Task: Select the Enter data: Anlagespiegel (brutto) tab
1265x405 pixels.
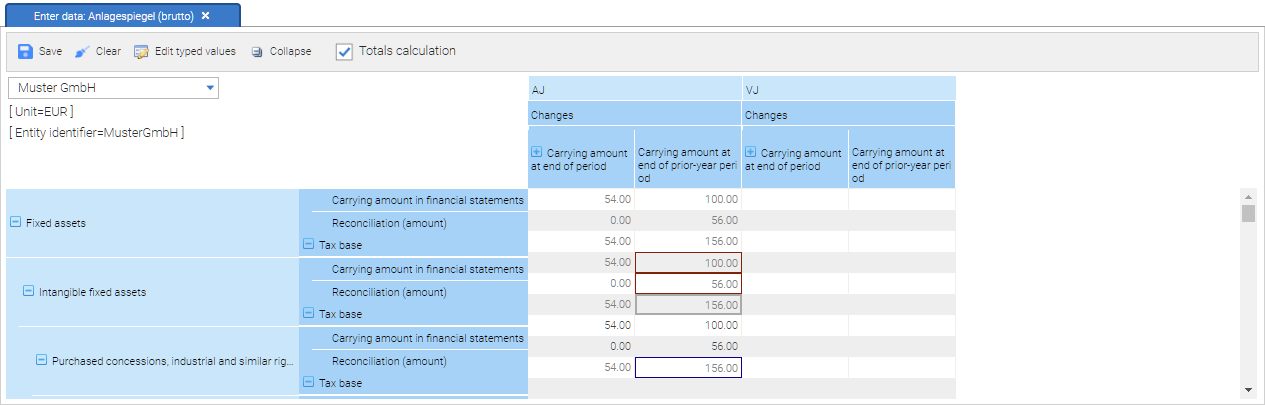Action: click(115, 16)
